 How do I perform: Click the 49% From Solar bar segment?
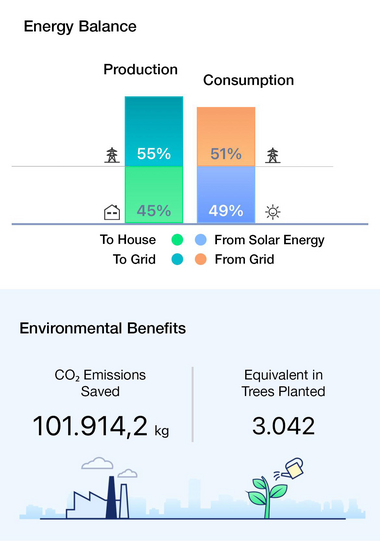click(x=226, y=195)
